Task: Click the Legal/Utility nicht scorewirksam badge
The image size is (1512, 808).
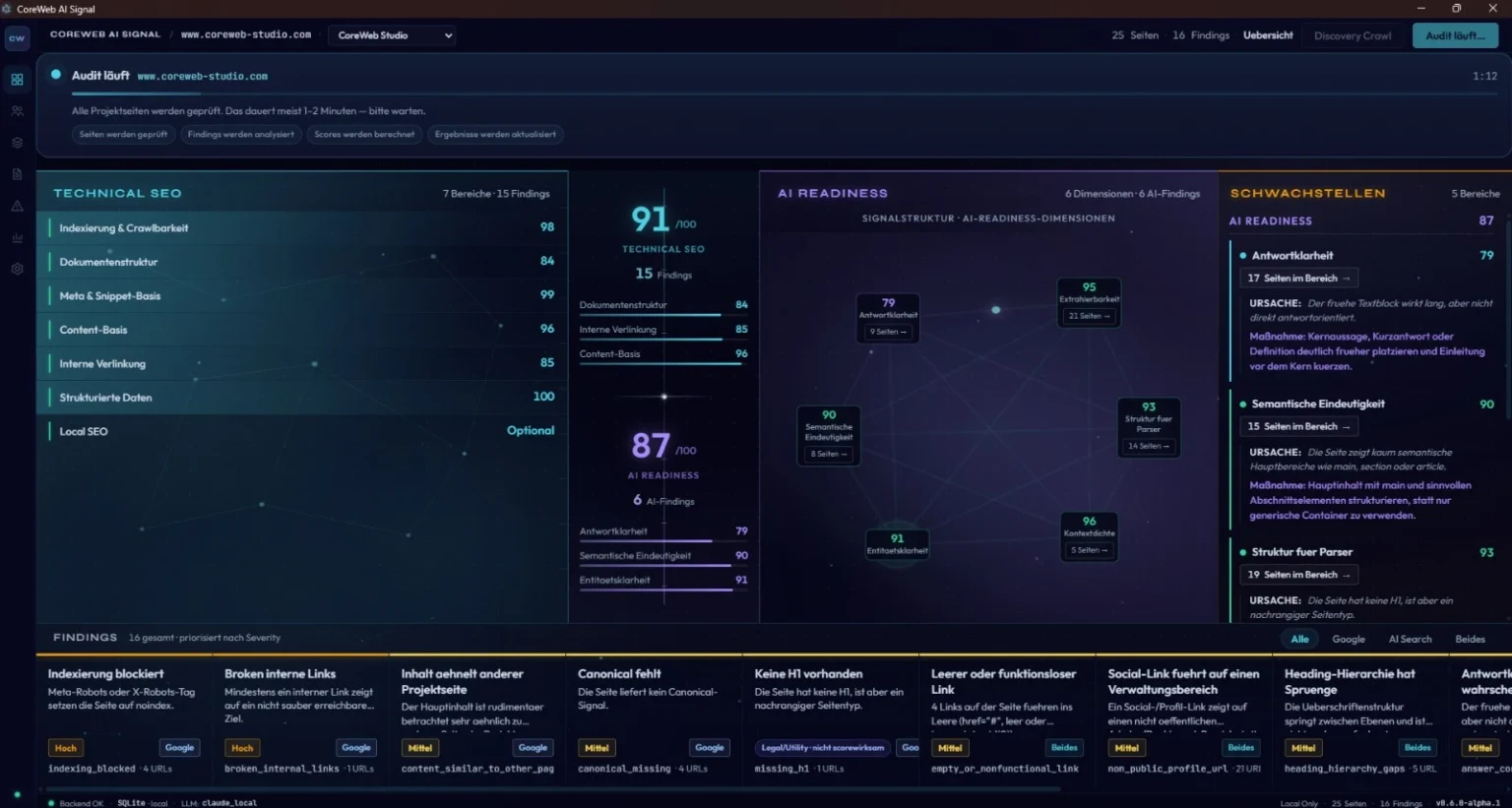Action: point(822,748)
